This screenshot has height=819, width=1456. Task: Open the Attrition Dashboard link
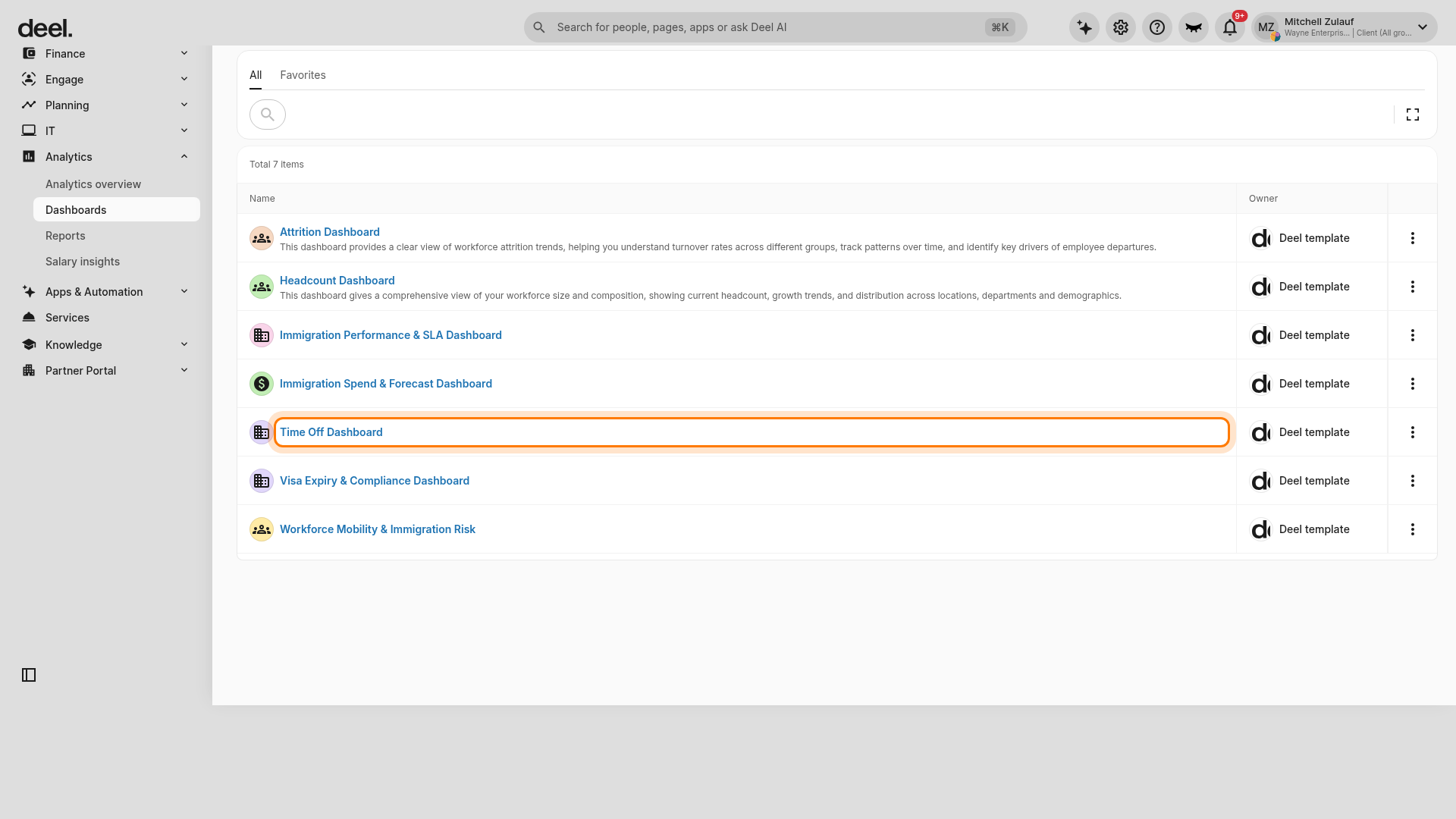[330, 232]
